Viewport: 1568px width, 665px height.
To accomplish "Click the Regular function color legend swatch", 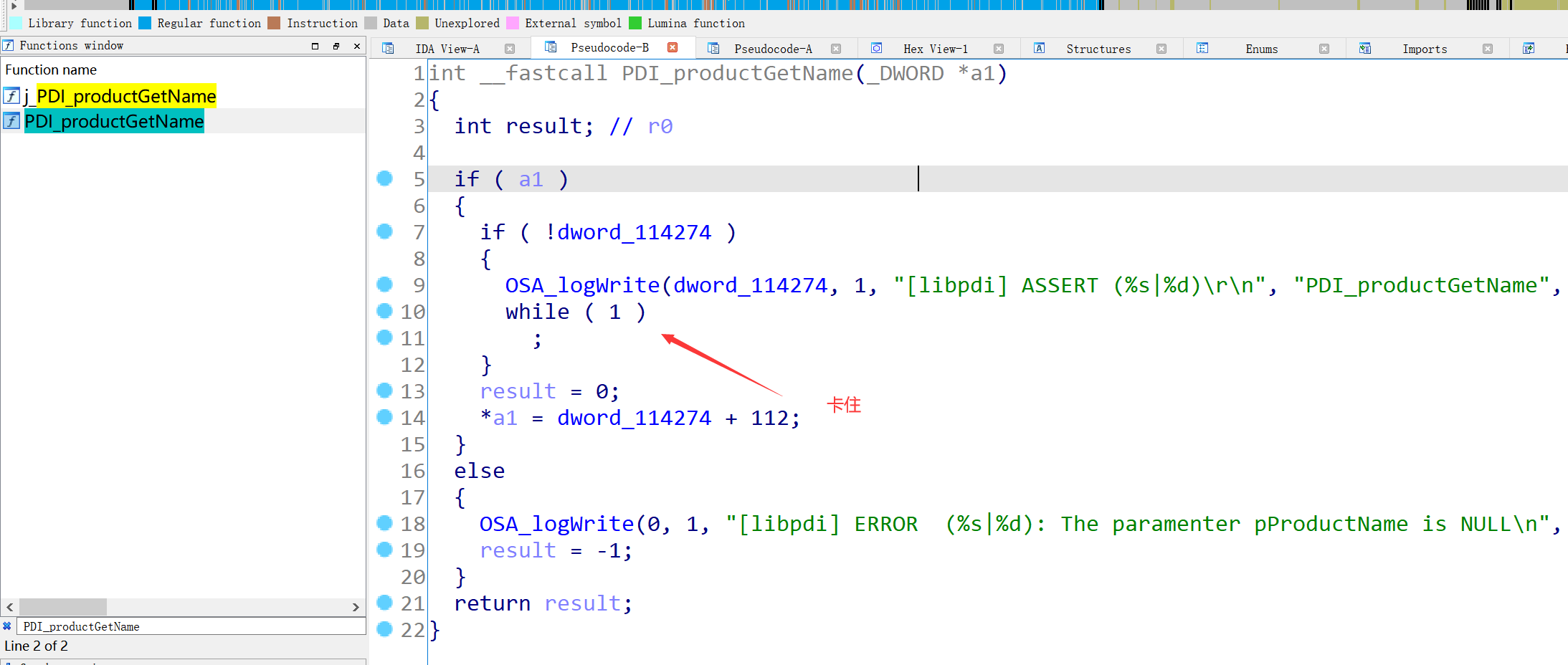I will click(145, 23).
